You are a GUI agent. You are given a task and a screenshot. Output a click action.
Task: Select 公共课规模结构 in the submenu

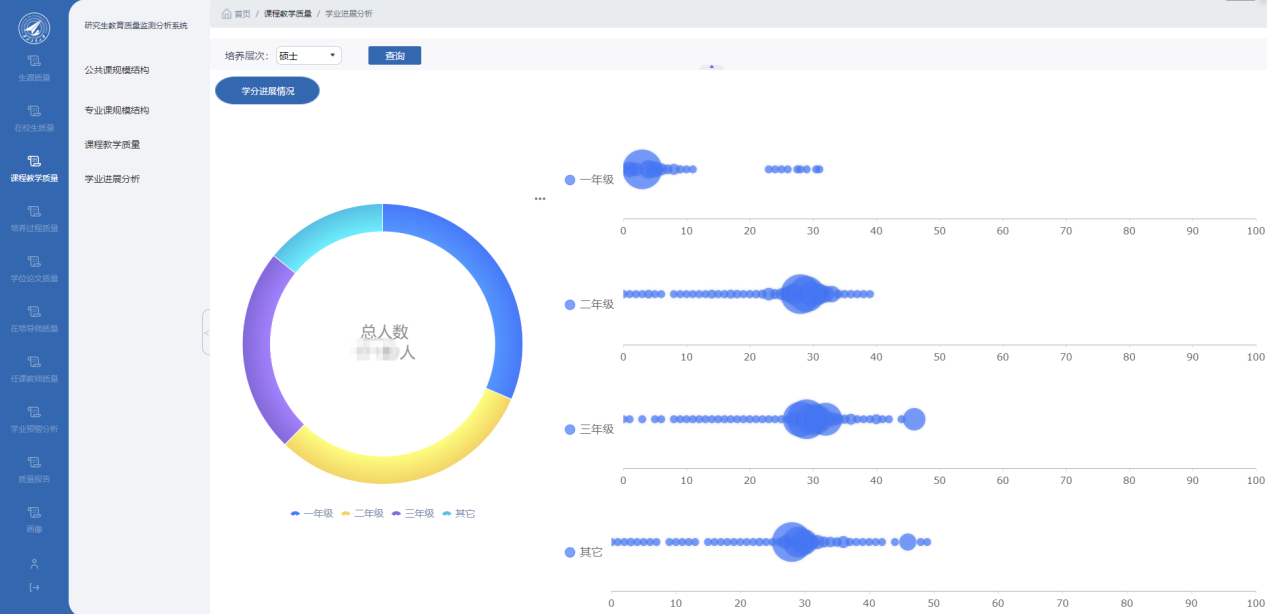[117, 70]
